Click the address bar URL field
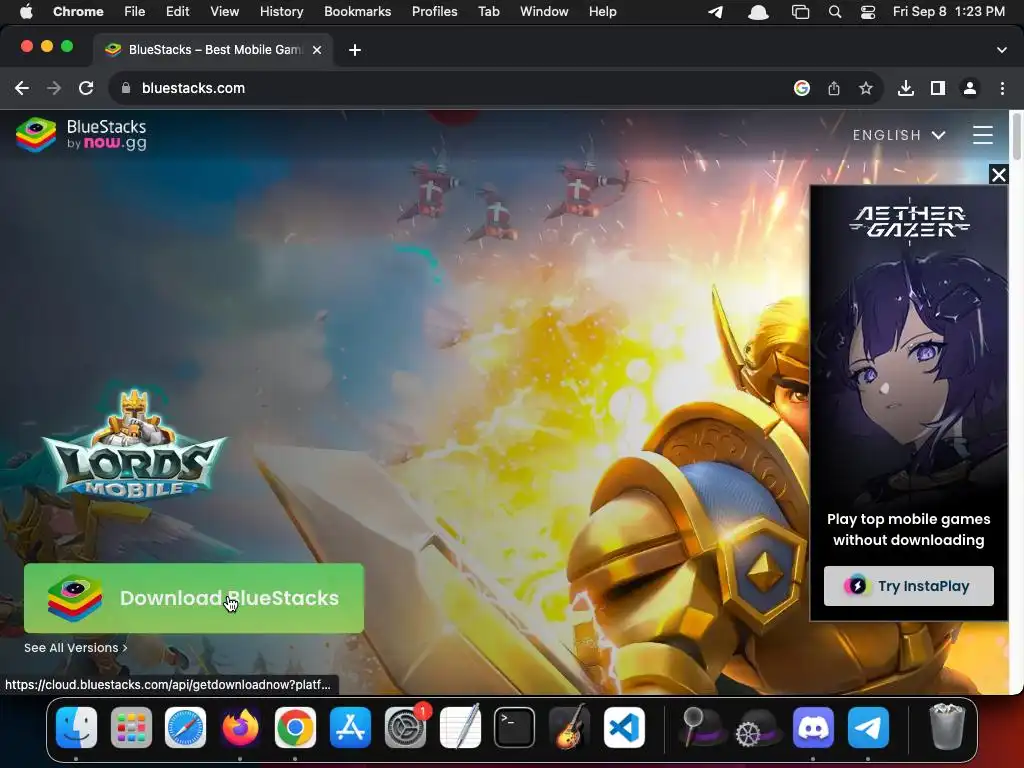This screenshot has height=768, width=1024. click(451, 88)
